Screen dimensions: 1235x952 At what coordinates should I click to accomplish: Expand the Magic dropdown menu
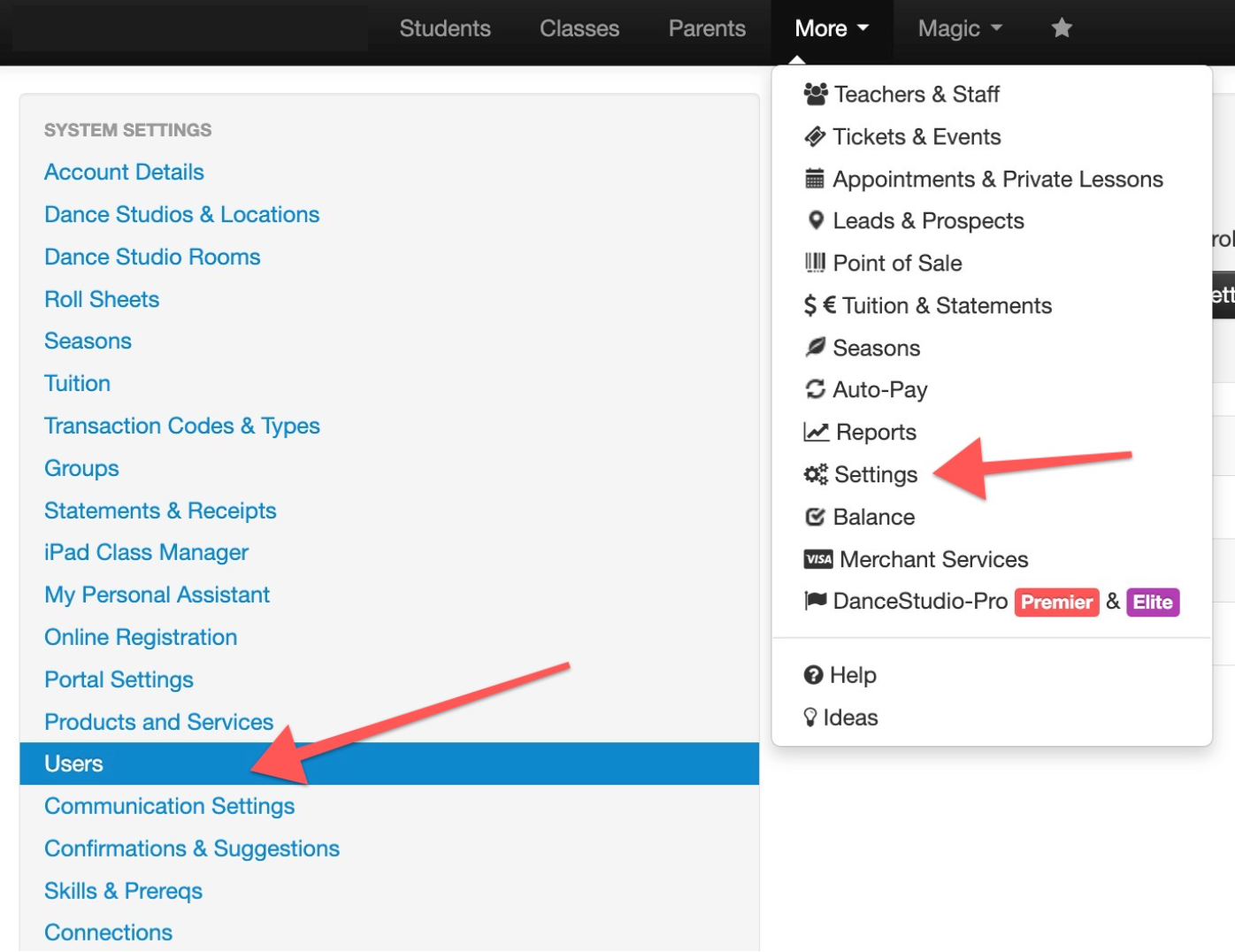[960, 28]
